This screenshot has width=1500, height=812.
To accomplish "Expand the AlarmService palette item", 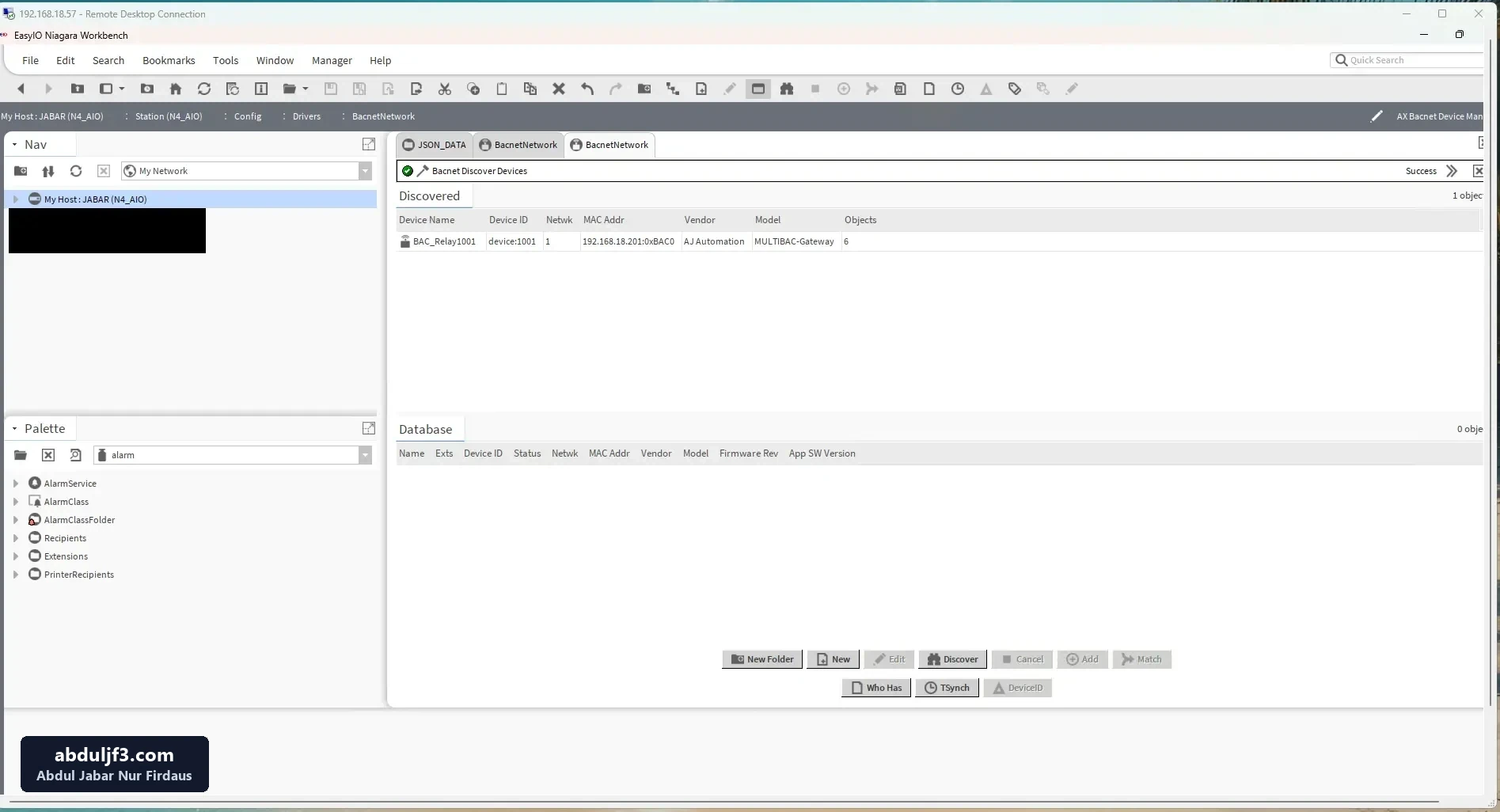I will point(16,484).
